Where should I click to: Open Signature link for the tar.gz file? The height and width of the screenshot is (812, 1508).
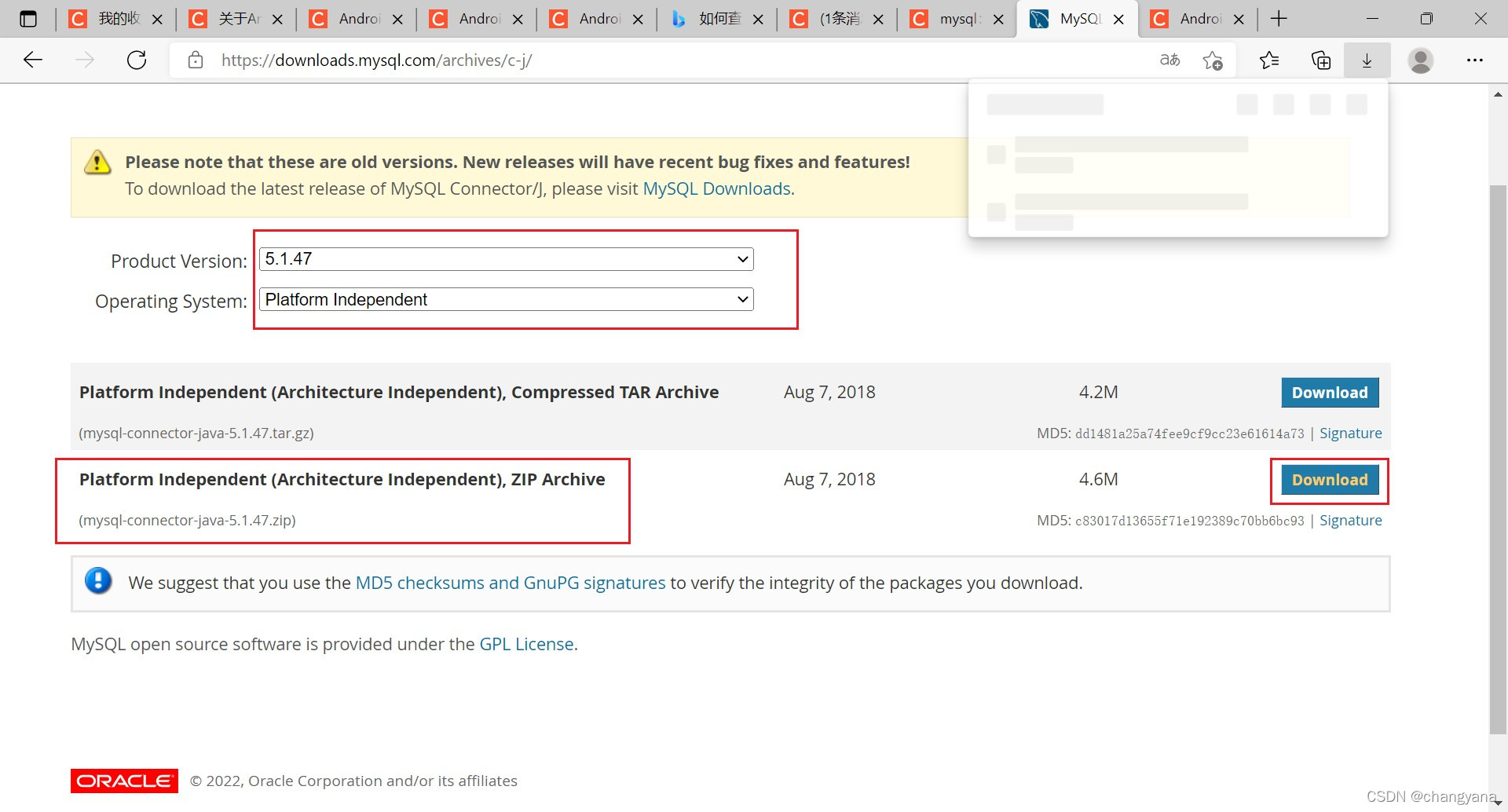tap(1350, 433)
